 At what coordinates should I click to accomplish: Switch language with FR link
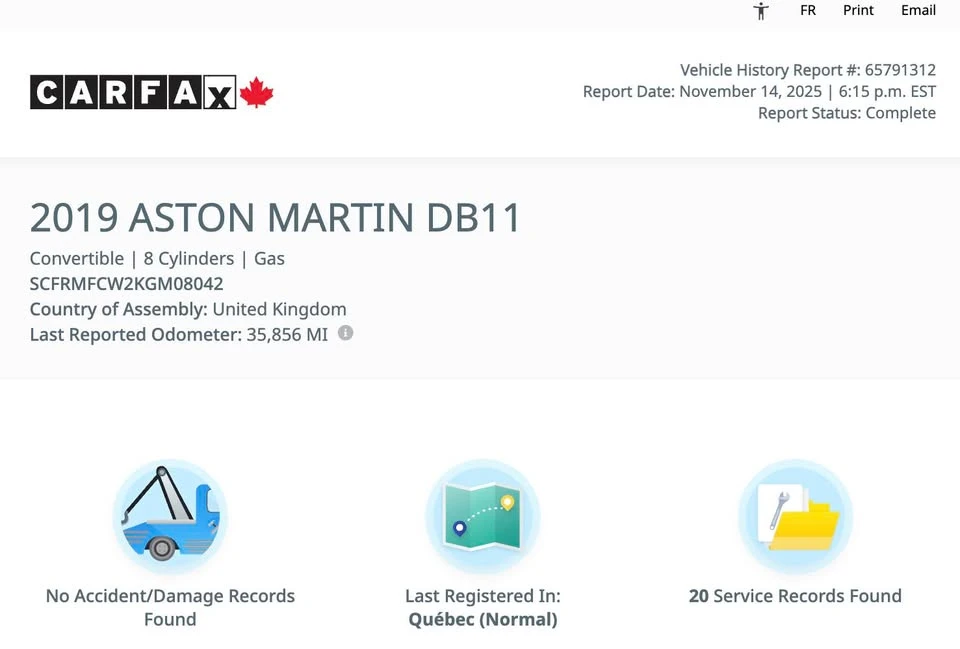pyautogui.click(x=808, y=10)
